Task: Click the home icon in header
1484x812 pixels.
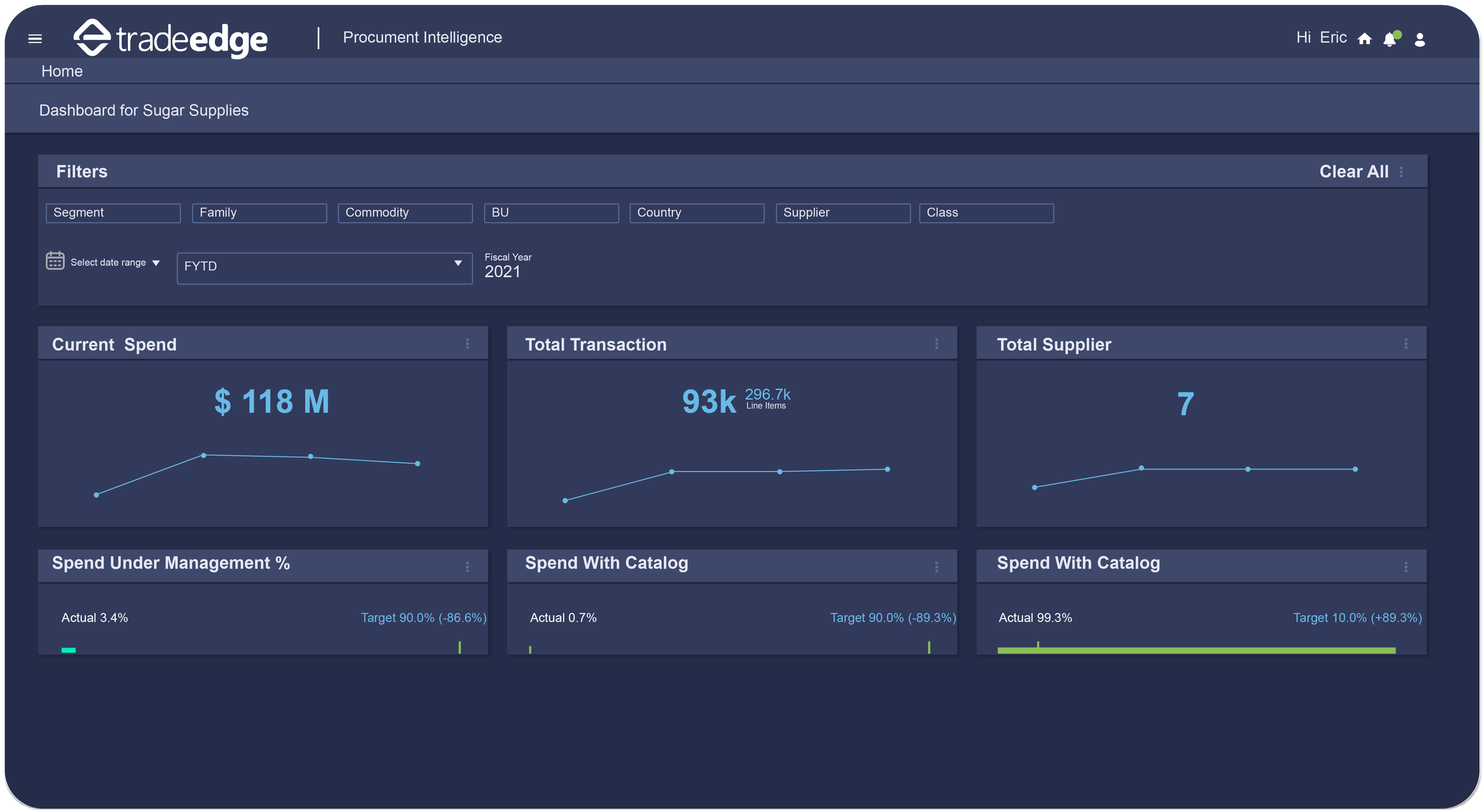Action: [1364, 38]
